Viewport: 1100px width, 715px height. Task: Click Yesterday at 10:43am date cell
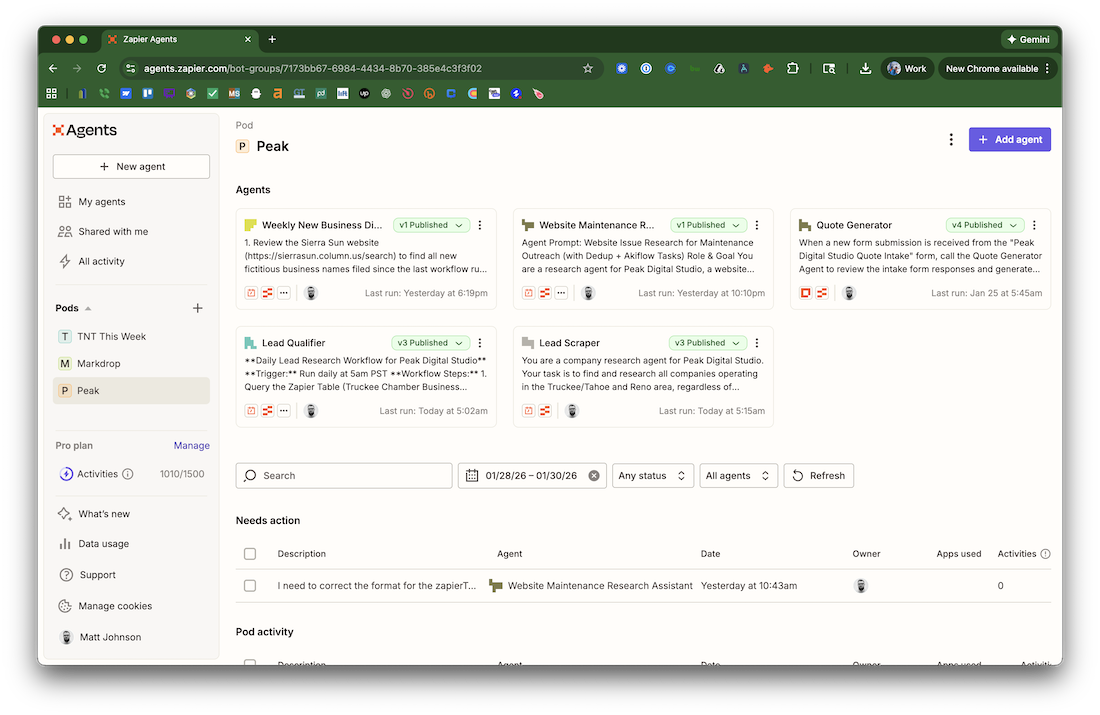coord(749,586)
